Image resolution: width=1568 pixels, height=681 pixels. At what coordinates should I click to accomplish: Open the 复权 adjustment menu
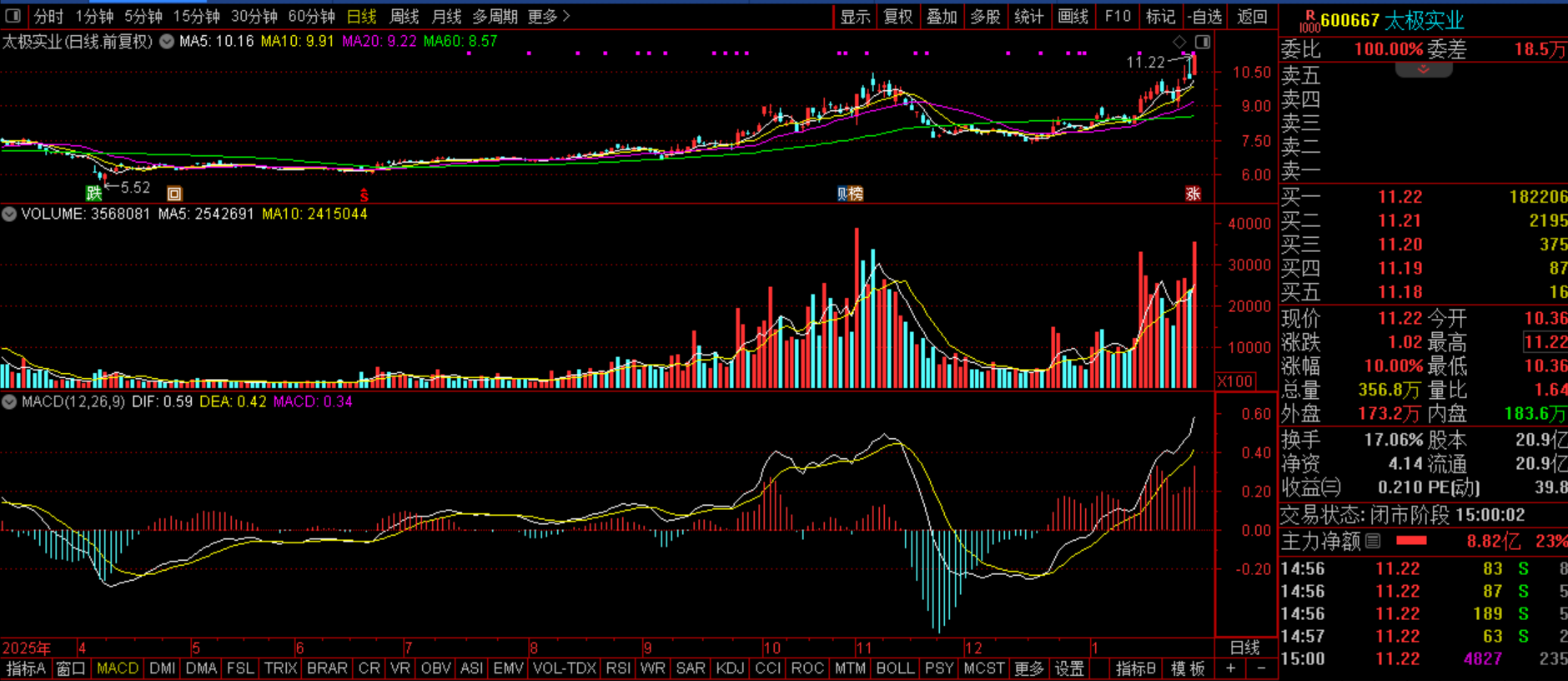pos(898,16)
